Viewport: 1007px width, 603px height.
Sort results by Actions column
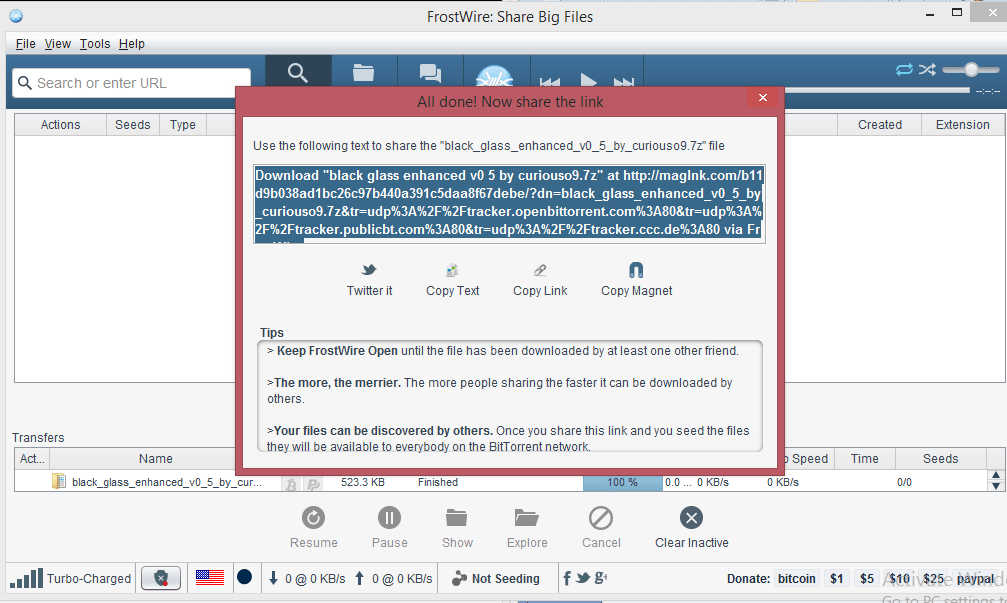[x=60, y=125]
